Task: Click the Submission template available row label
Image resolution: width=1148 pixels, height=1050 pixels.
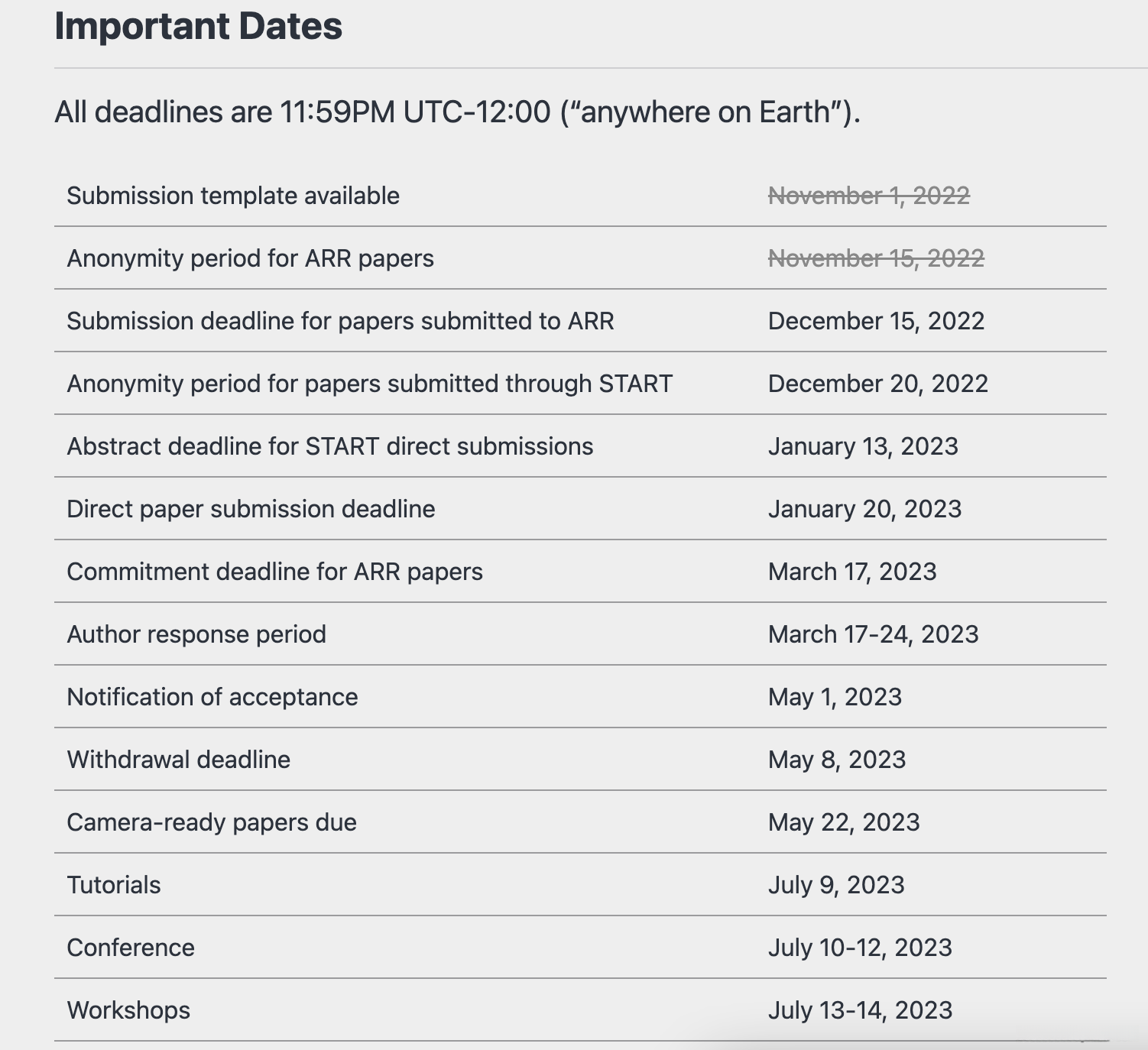Action: (x=233, y=196)
